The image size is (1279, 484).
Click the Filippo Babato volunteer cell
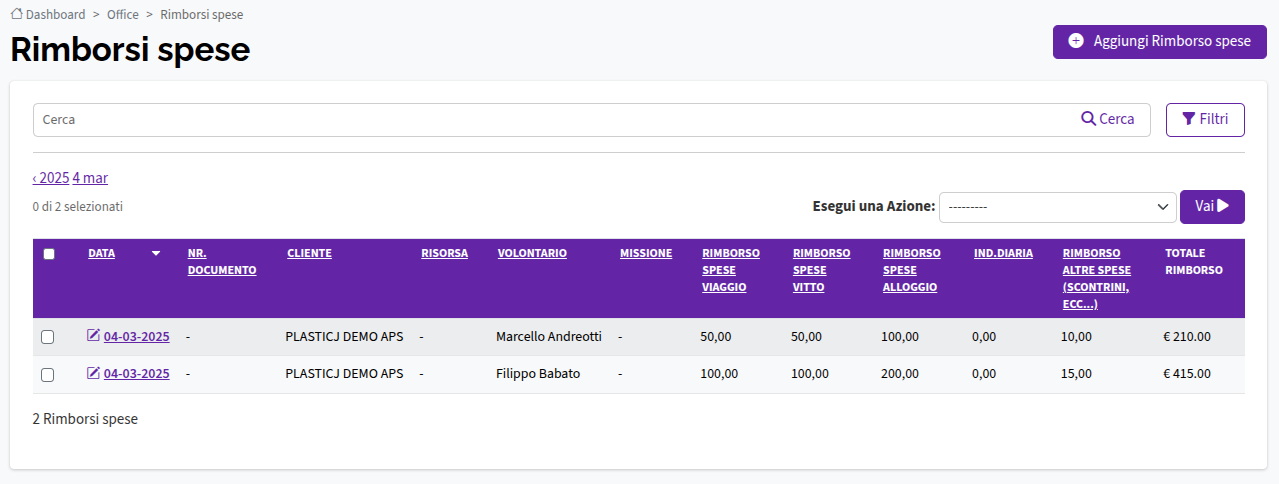click(538, 374)
